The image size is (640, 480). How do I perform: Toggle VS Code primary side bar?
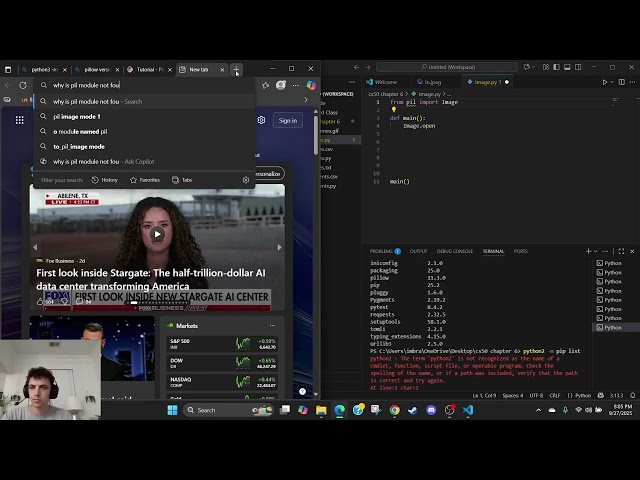[x=556, y=67]
